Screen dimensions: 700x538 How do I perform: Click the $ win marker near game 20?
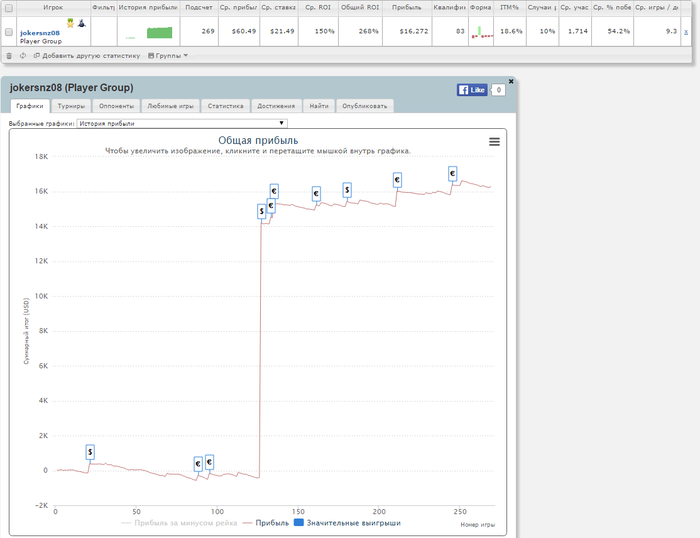(x=90, y=452)
